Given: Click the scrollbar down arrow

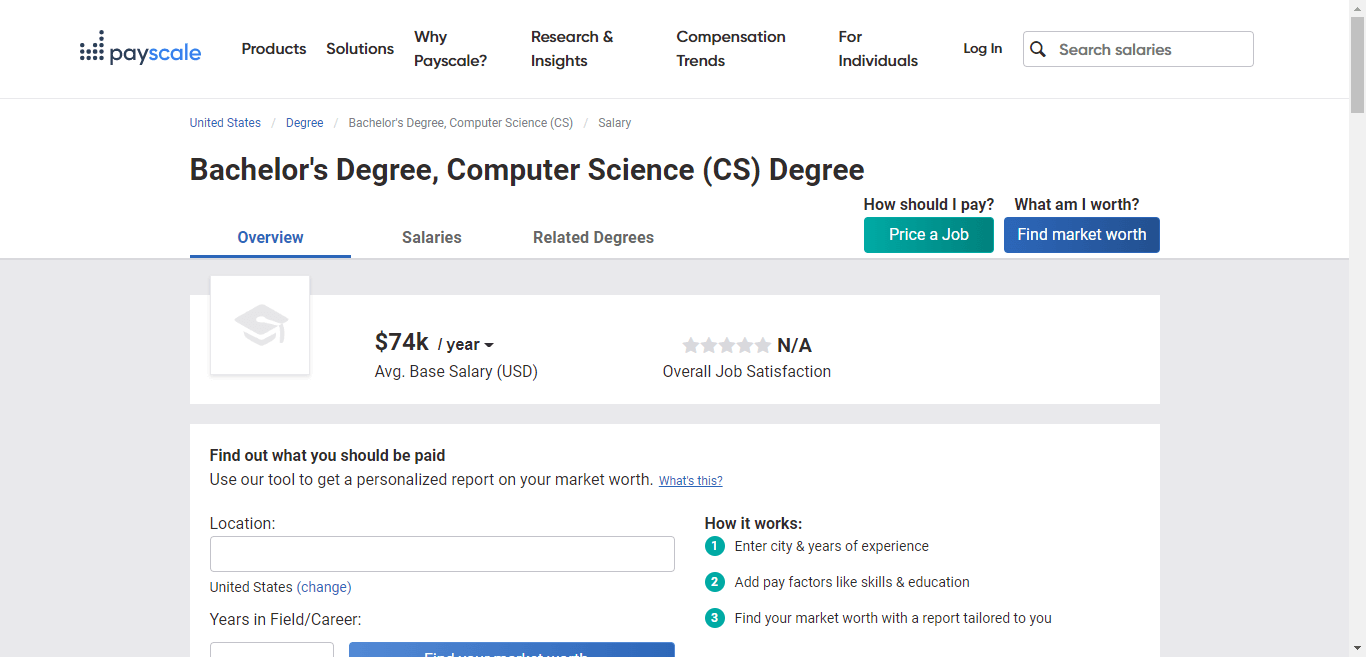Looking at the screenshot, I should pyautogui.click(x=1358, y=649).
